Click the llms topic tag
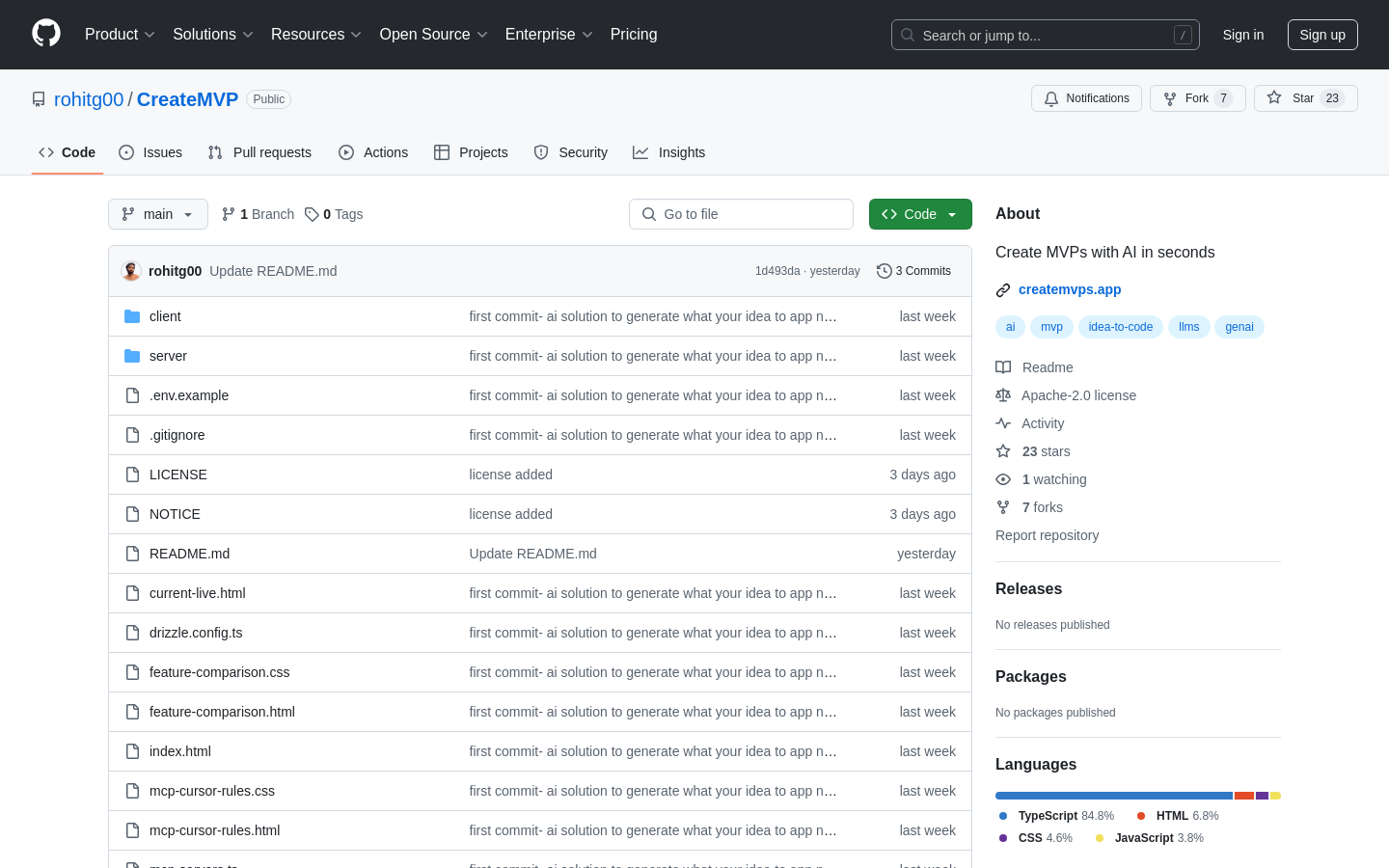Screen dimensions: 1389x868 1189,327
